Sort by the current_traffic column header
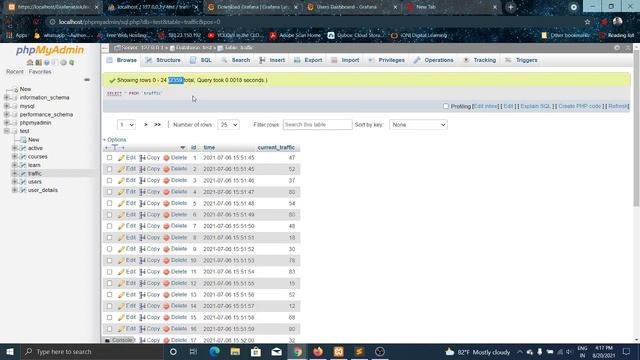Screen dimensions: 640x360 coord(276,147)
